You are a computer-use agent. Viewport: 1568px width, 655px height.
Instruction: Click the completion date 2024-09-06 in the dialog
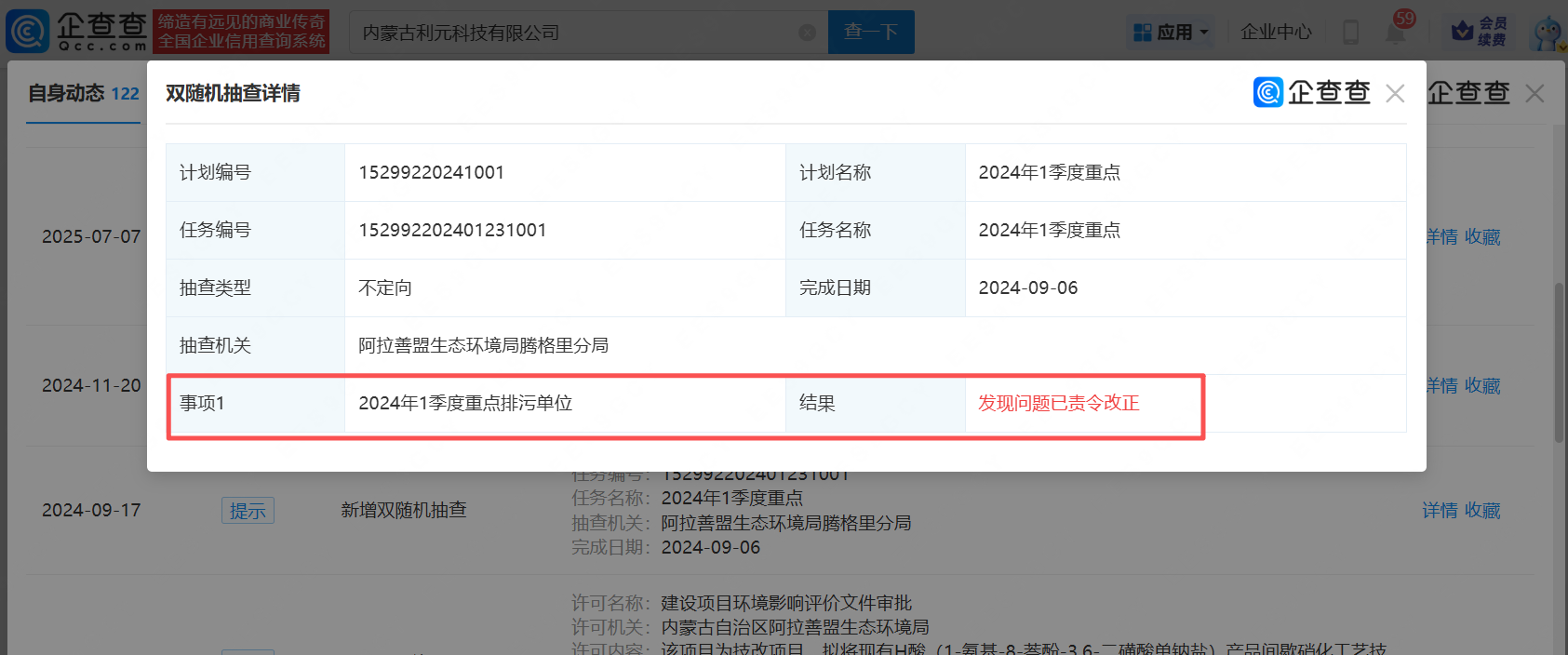pyautogui.click(x=1028, y=287)
